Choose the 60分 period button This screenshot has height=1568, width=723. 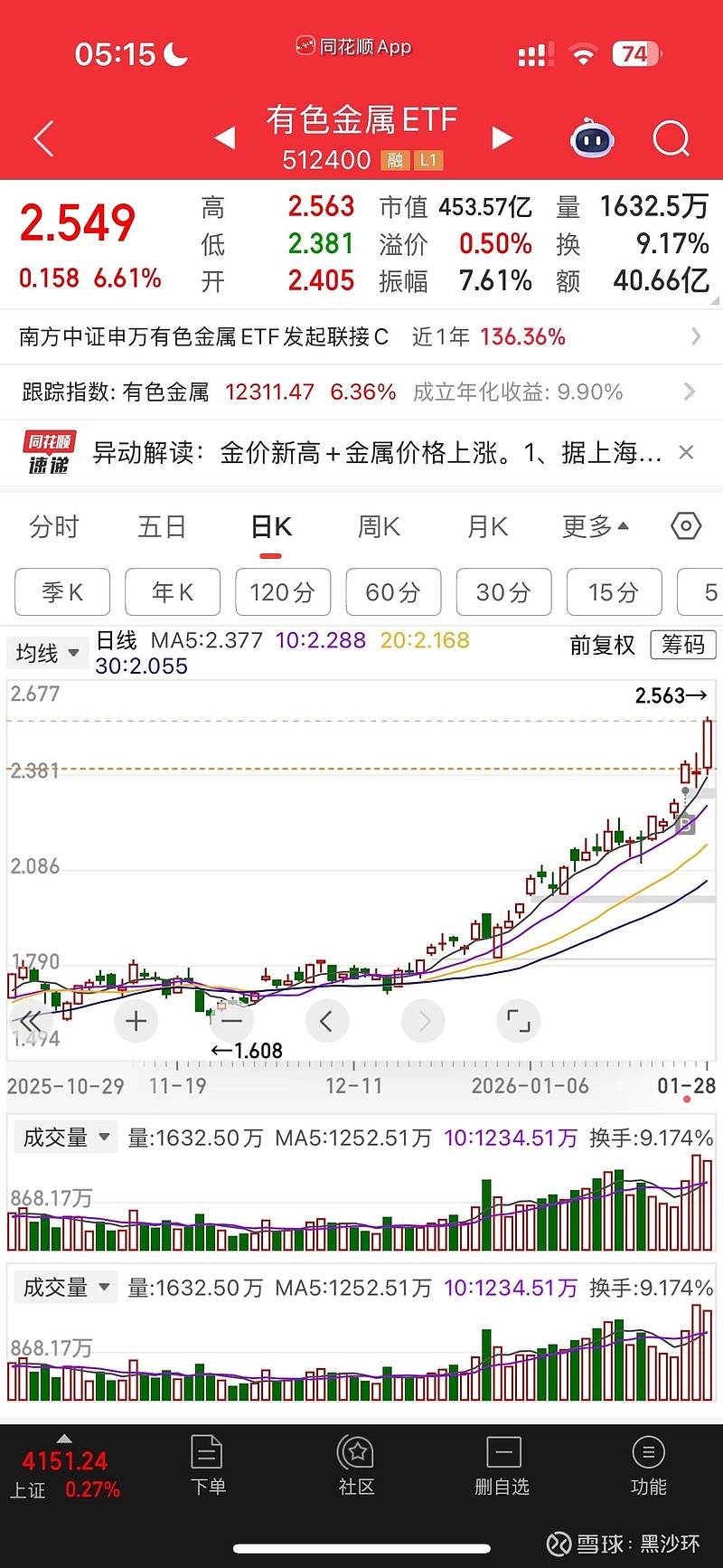393,592
